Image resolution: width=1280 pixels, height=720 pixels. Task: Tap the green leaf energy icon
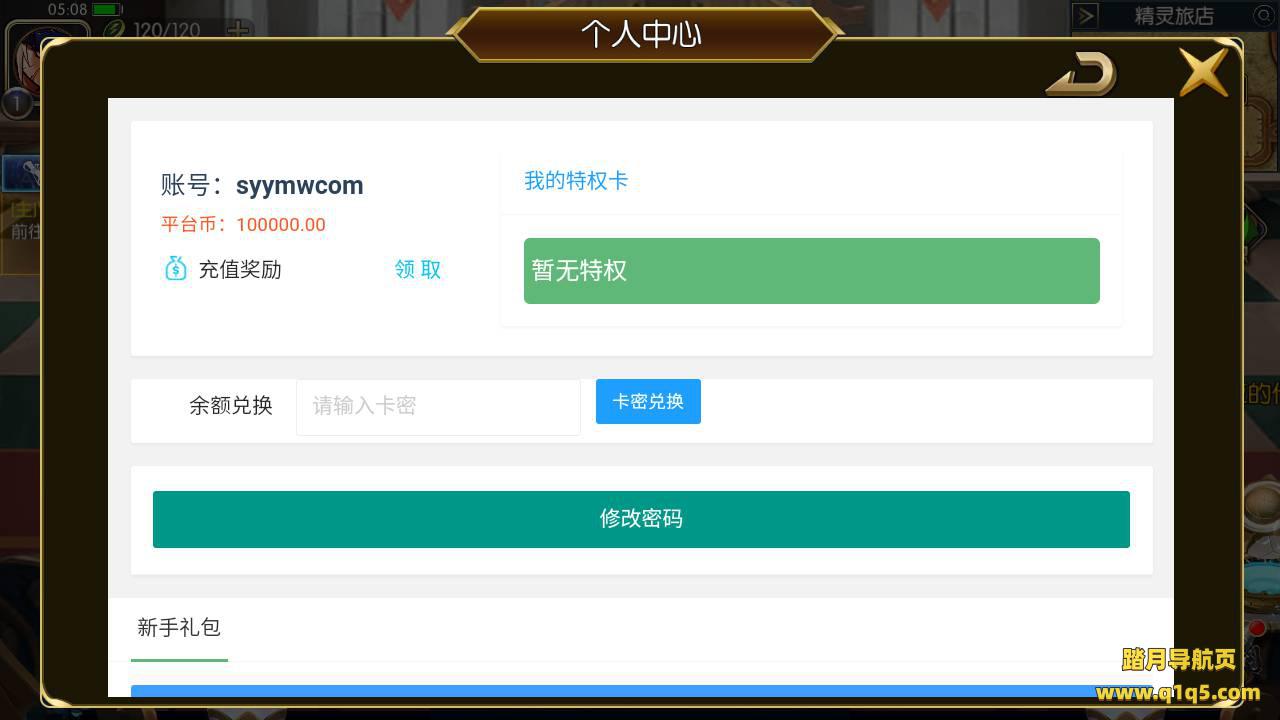(115, 28)
